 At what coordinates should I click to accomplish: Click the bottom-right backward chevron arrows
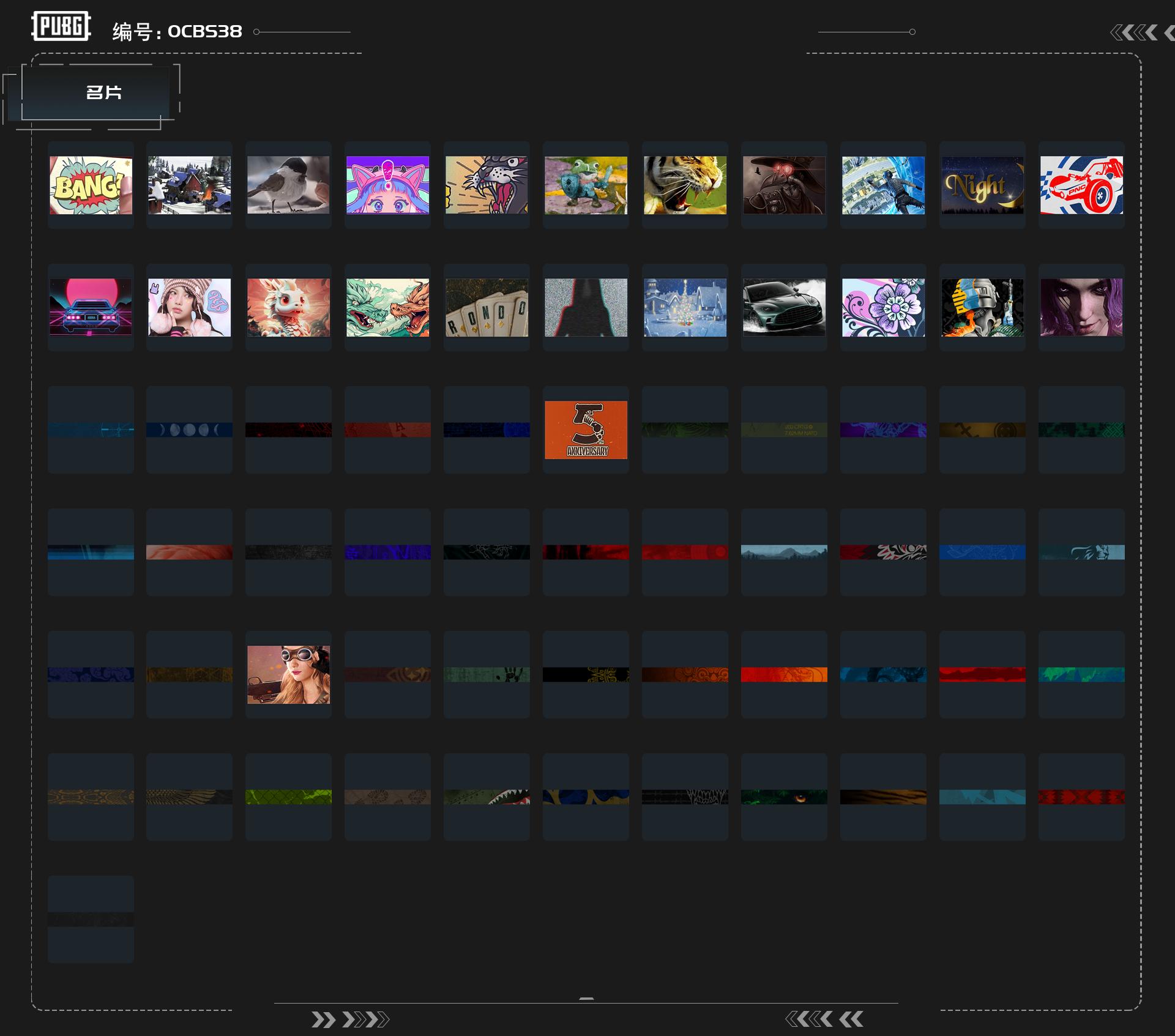click(824, 1019)
